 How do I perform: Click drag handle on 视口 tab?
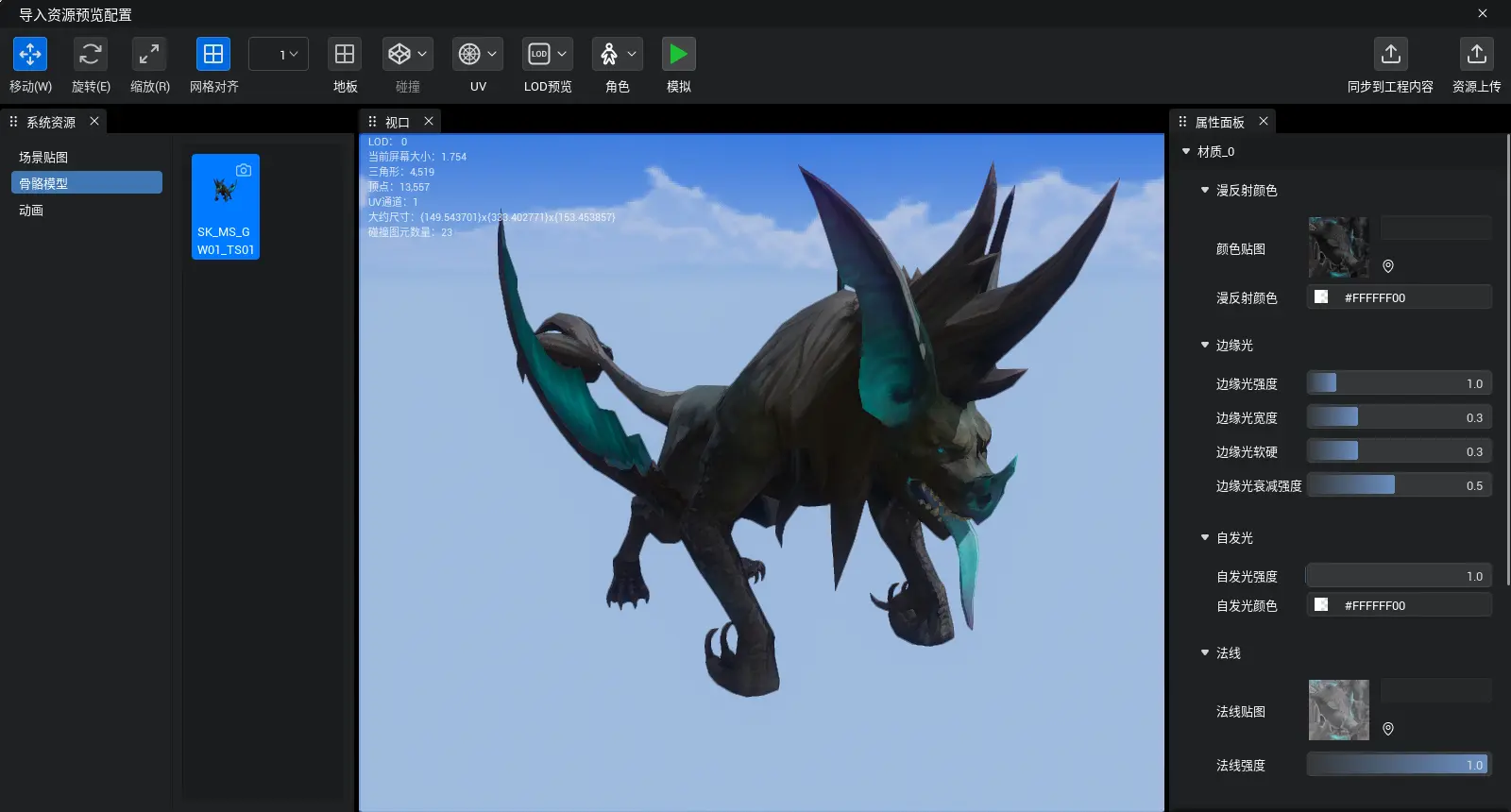(x=372, y=122)
